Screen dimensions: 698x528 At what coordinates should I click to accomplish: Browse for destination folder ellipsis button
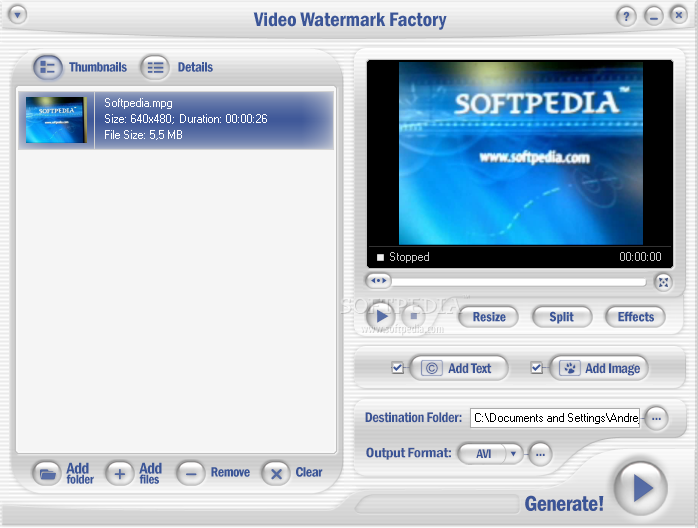656,418
